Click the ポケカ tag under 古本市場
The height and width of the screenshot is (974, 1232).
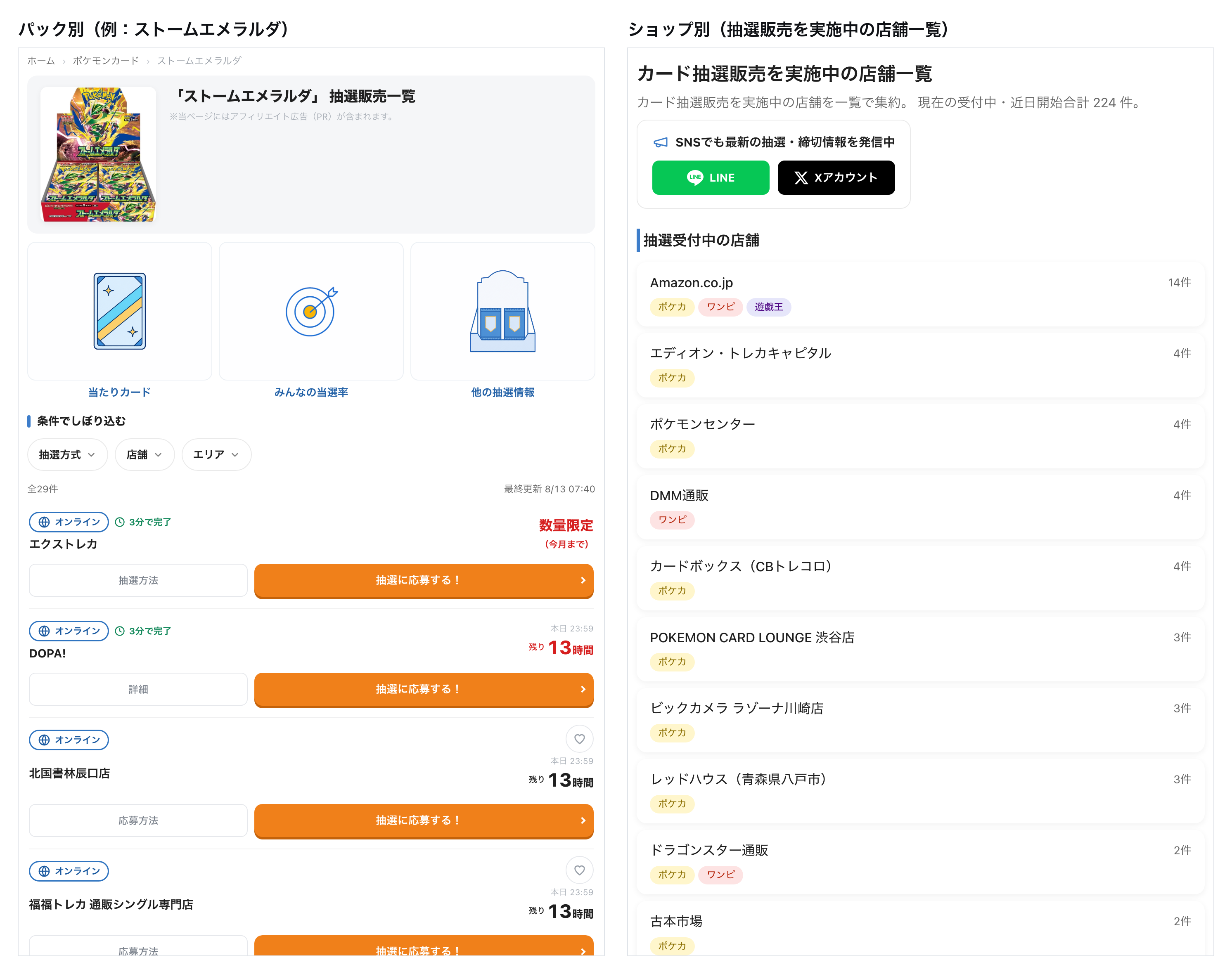coord(672,946)
